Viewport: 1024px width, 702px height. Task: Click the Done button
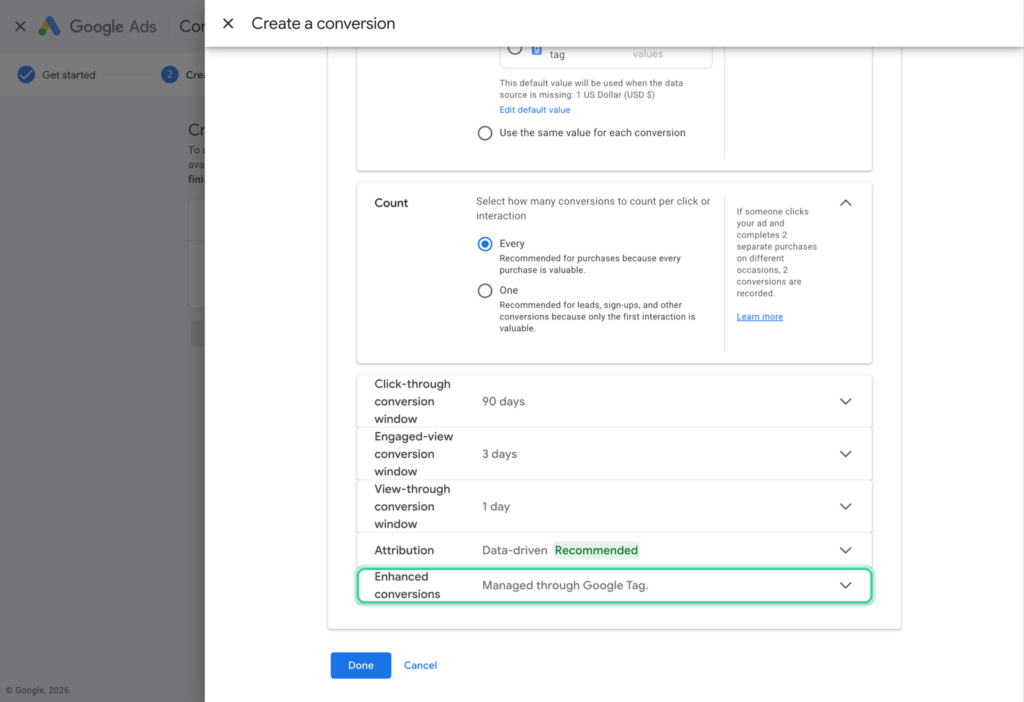tap(360, 665)
